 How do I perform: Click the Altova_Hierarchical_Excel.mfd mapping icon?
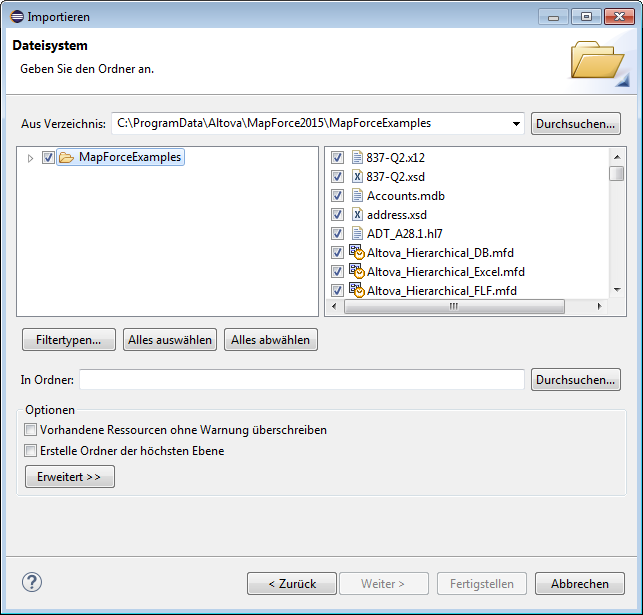tap(356, 271)
